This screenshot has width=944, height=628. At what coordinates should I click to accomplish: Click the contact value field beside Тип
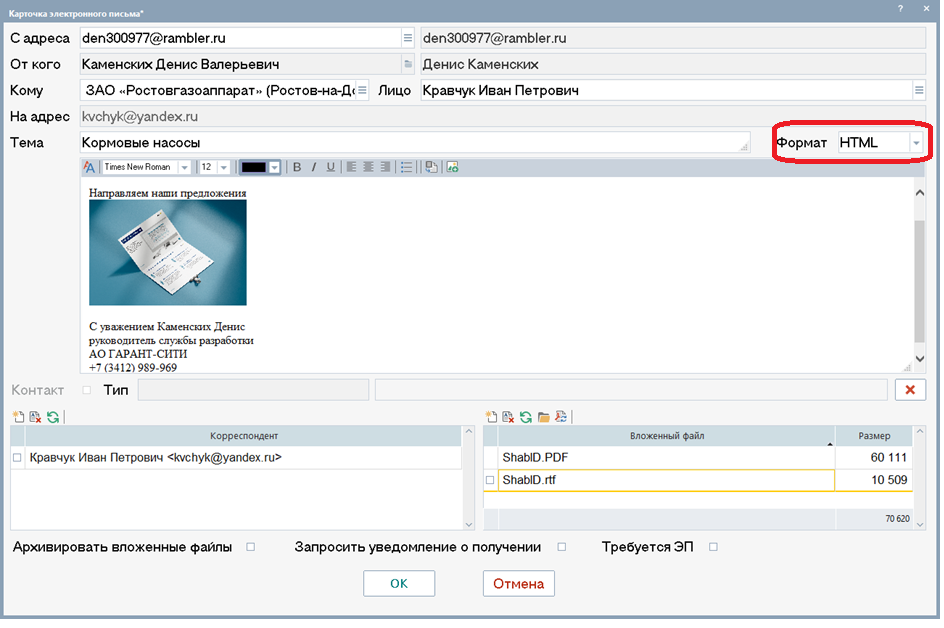pos(631,390)
